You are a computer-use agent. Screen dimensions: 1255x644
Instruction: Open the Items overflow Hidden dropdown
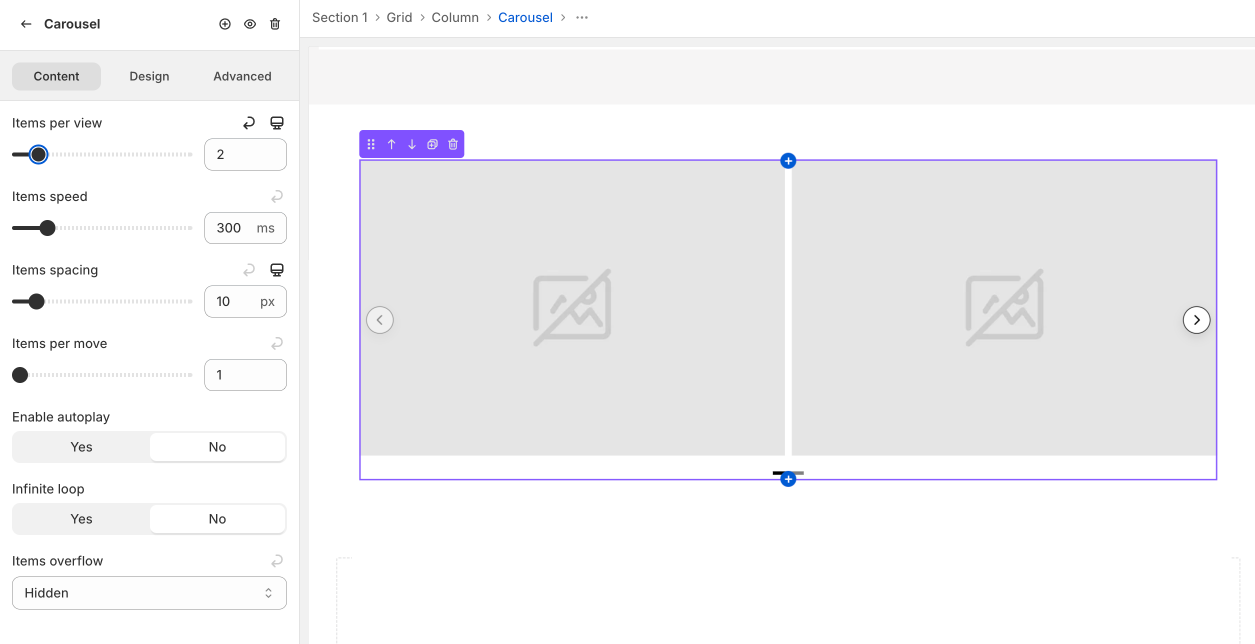[x=149, y=593]
